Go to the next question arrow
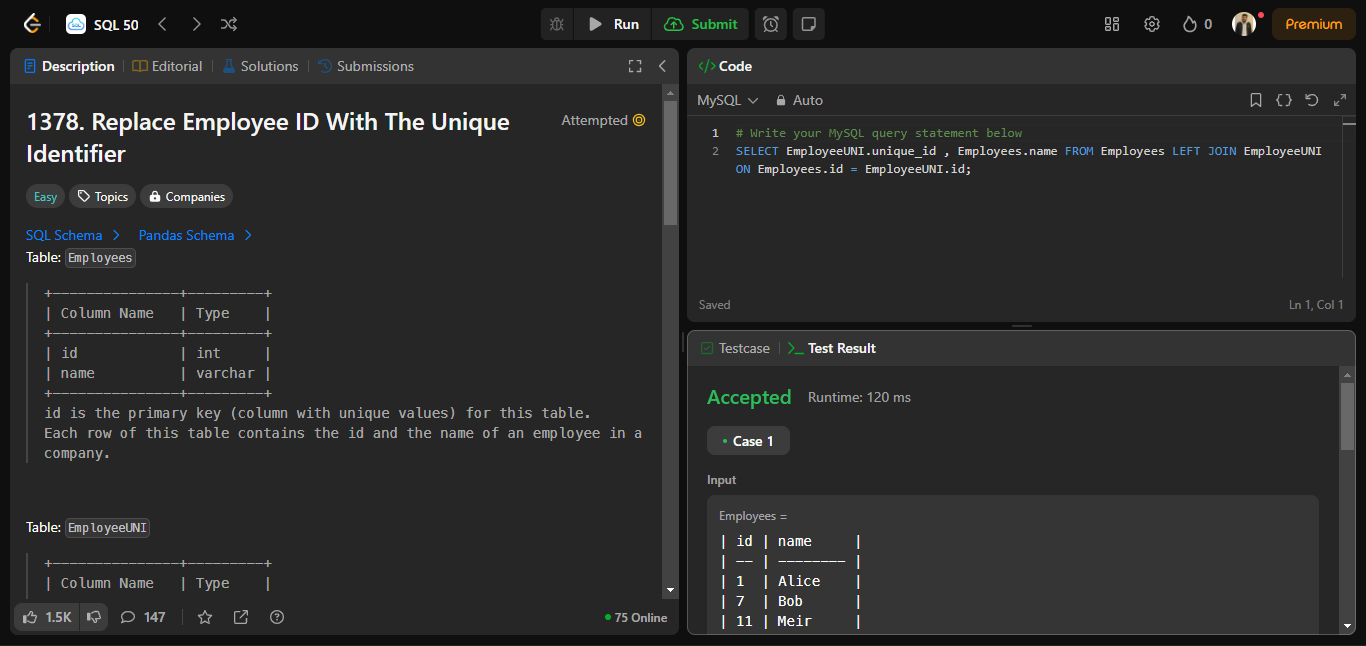The image size is (1366, 646). click(x=196, y=24)
